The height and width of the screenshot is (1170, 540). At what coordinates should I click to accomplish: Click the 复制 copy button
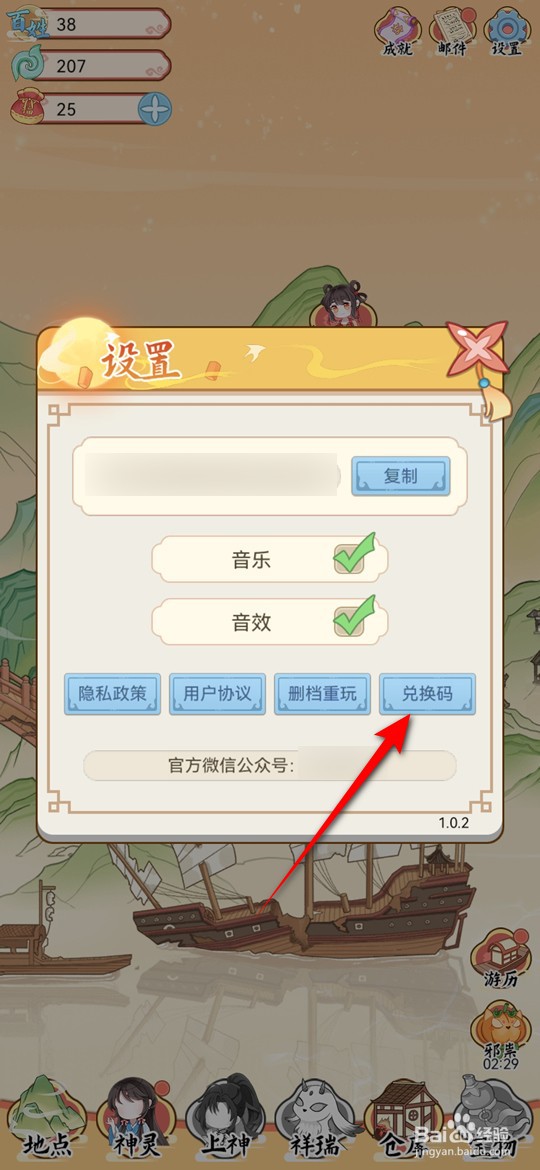pos(401,476)
